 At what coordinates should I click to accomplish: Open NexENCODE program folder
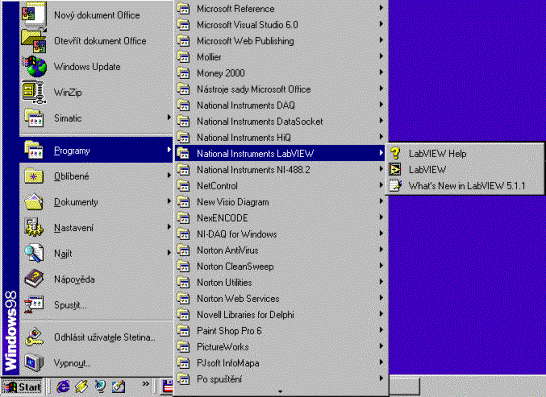point(280,218)
